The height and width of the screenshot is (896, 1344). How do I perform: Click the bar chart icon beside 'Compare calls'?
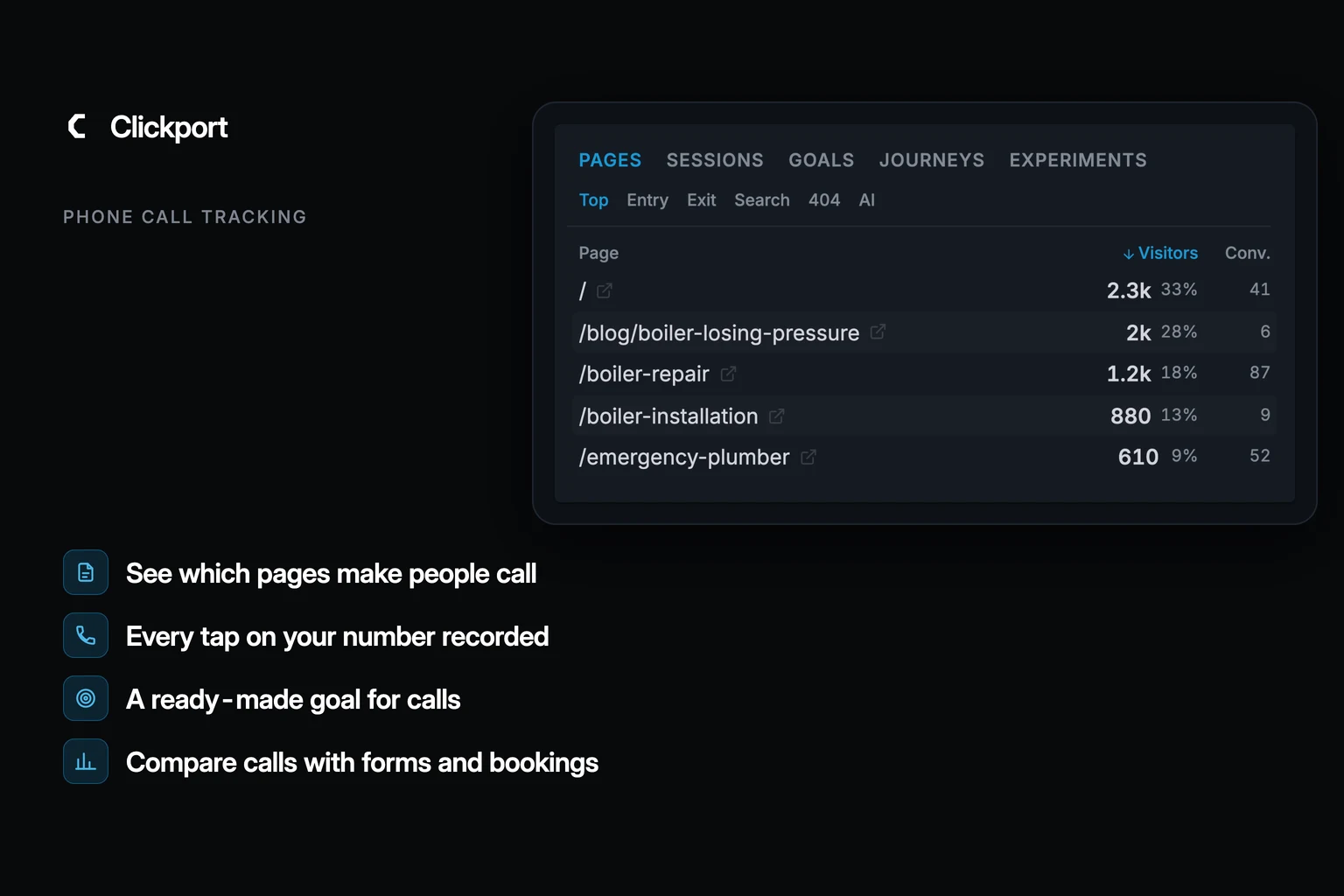click(x=86, y=761)
